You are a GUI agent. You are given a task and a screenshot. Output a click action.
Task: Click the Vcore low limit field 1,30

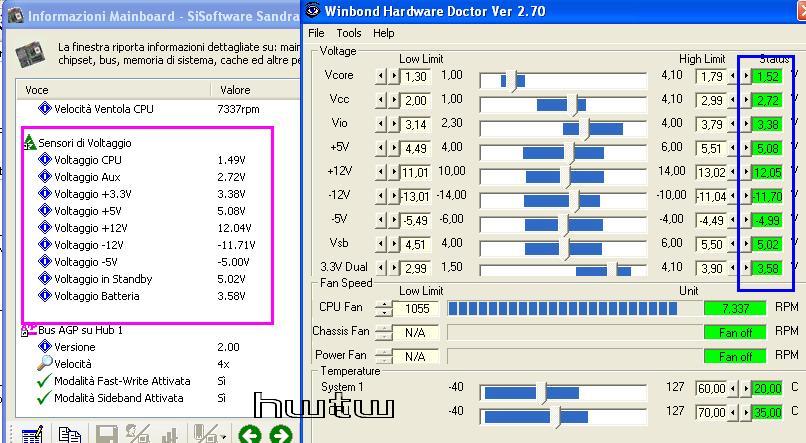tap(415, 77)
